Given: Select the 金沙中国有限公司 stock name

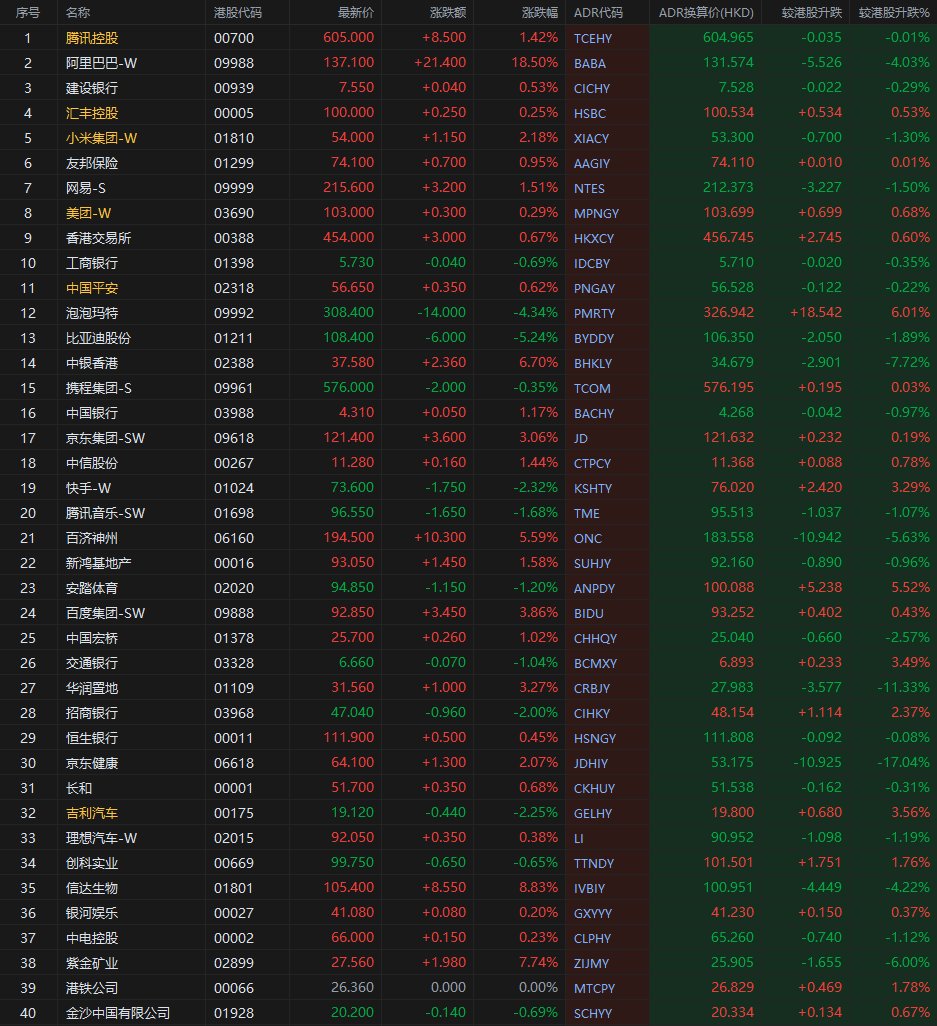Looking at the screenshot, I should click(x=118, y=1013).
